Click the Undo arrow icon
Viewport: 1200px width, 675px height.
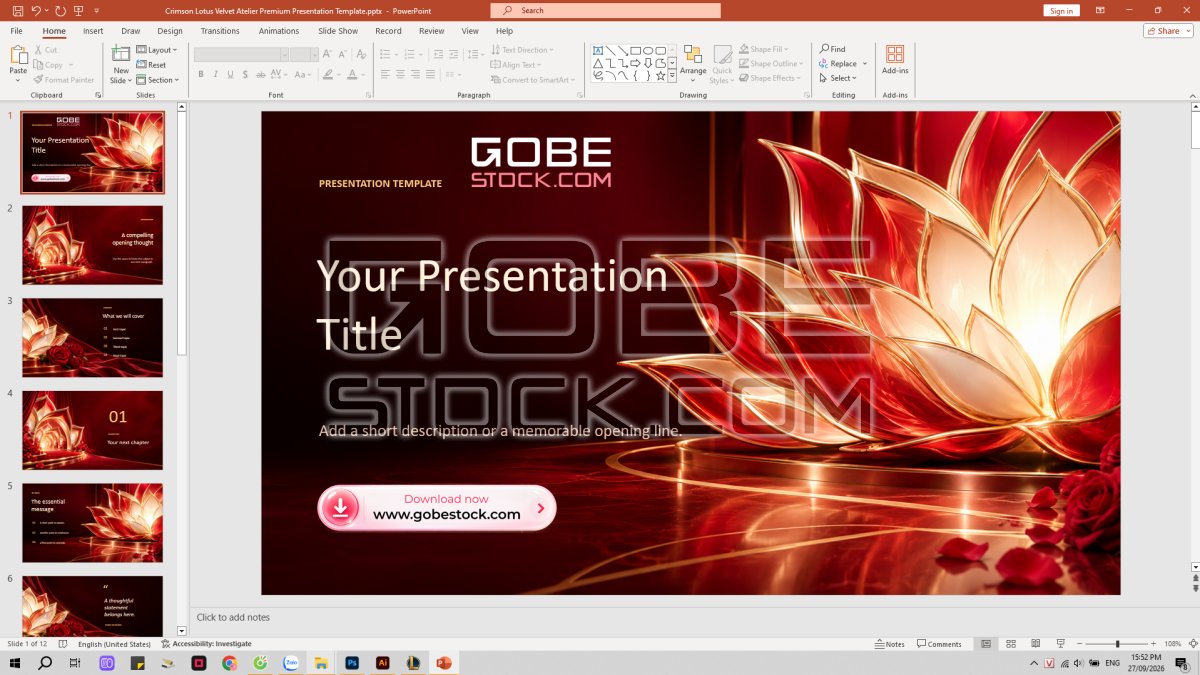pyautogui.click(x=36, y=10)
